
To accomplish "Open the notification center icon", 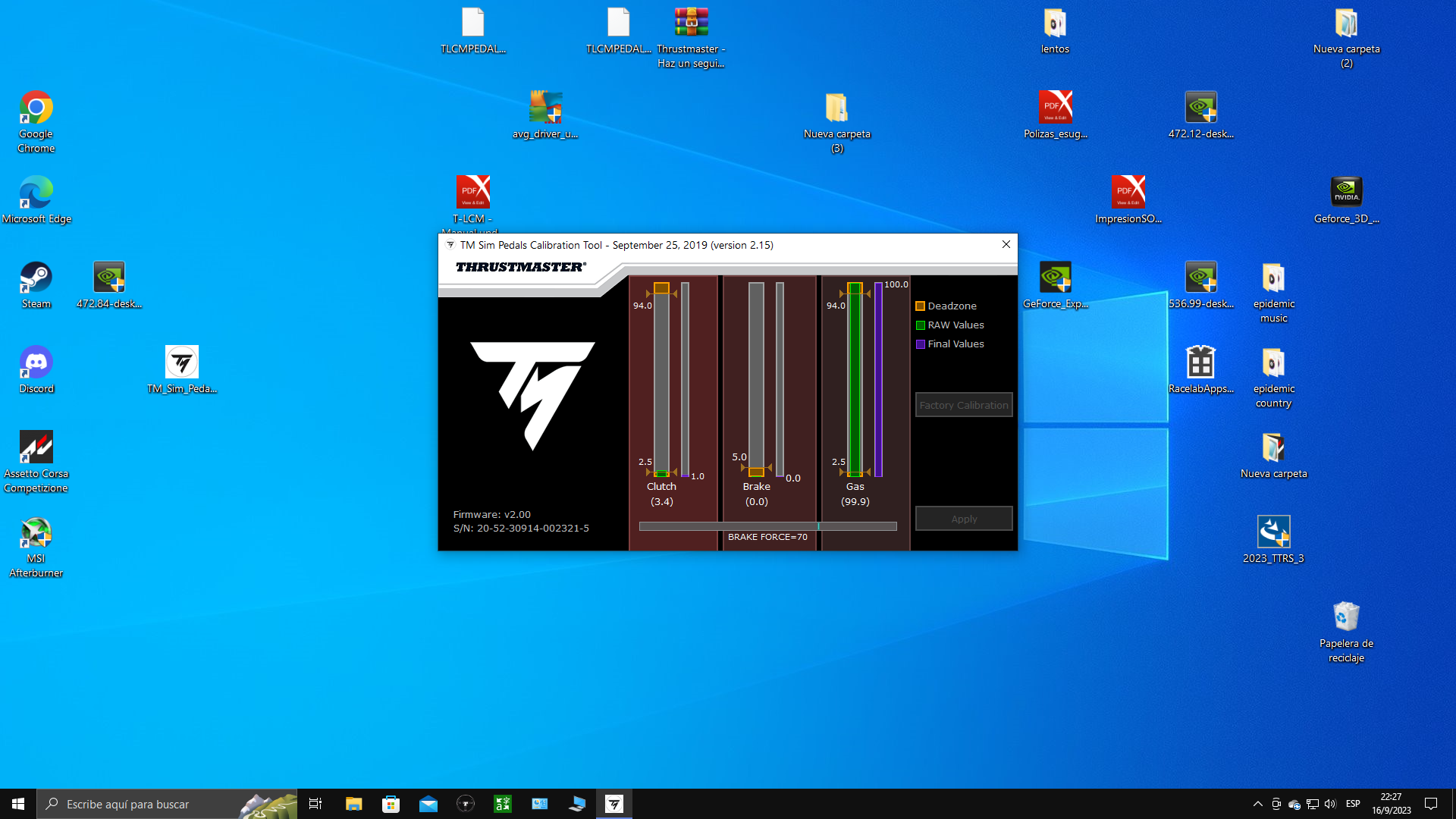I will tap(1431, 804).
